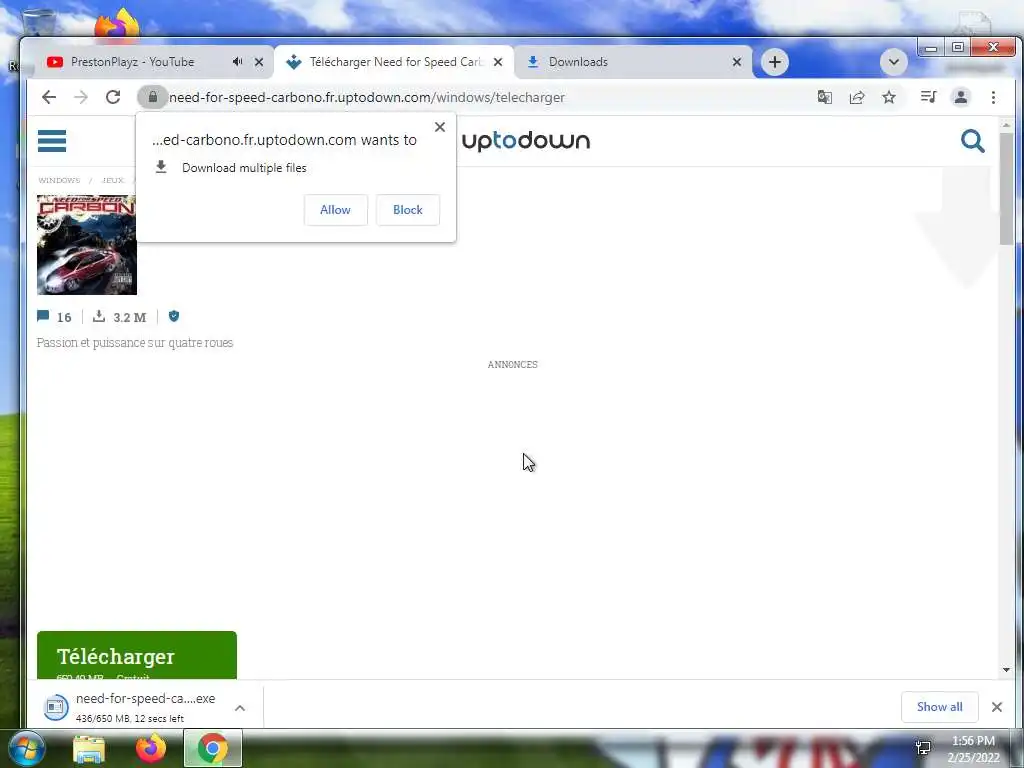The height and width of the screenshot is (768, 1024).
Task: Open Uptodown hamburger menu
Action: click(52, 140)
